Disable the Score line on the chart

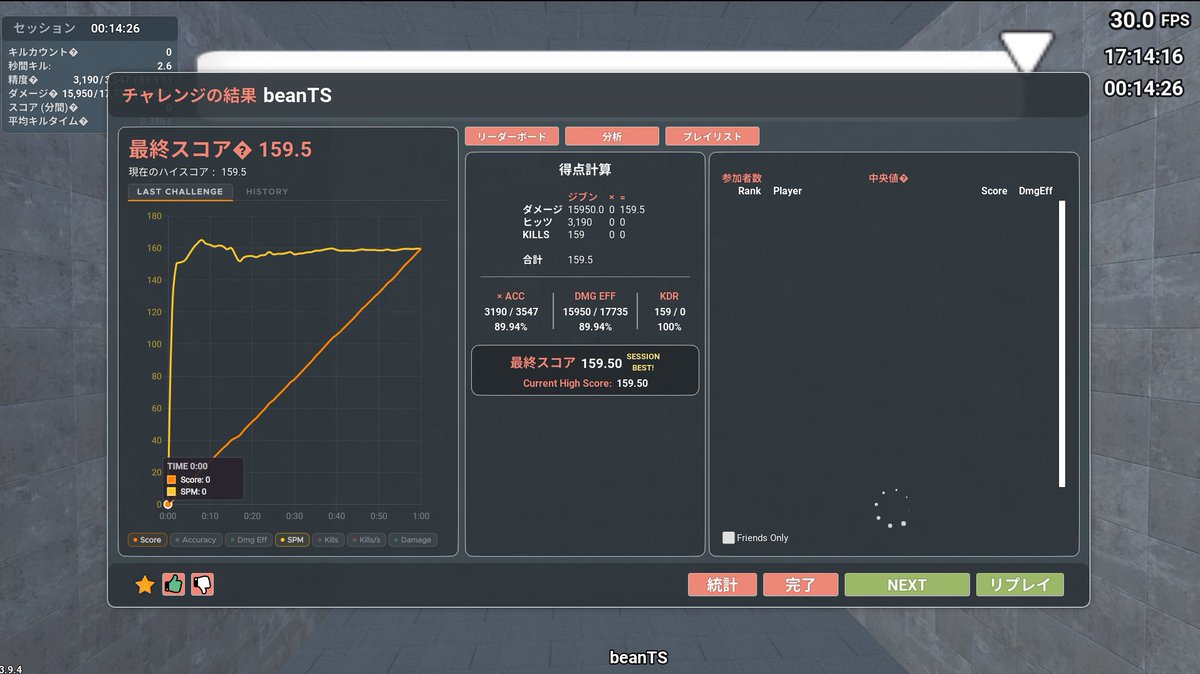click(x=146, y=540)
